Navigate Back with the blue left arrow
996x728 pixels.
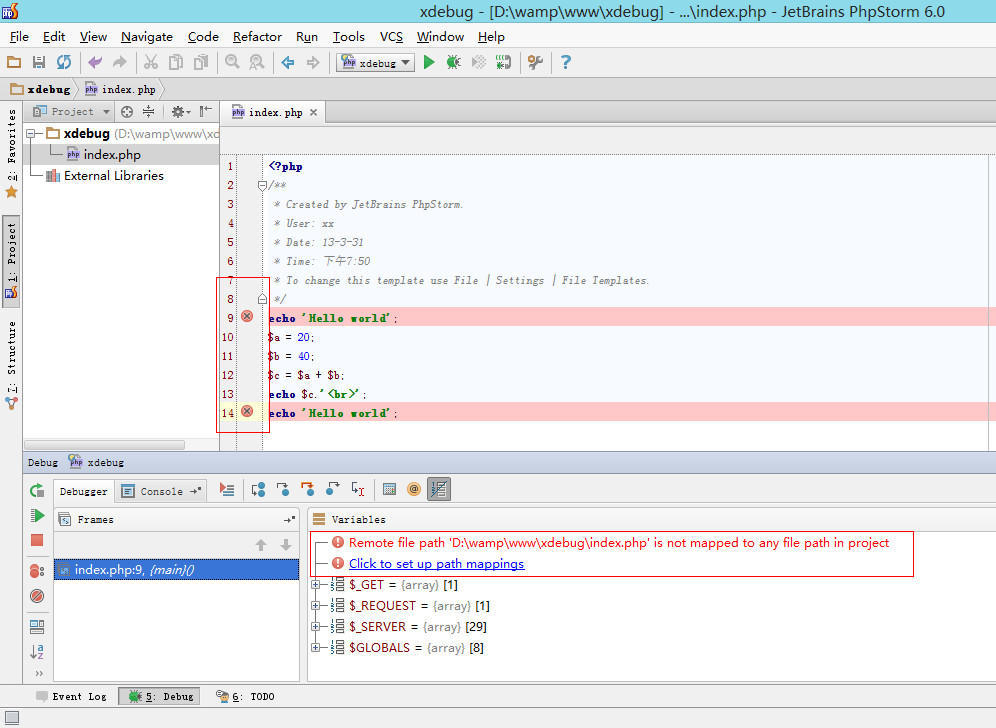[x=288, y=62]
